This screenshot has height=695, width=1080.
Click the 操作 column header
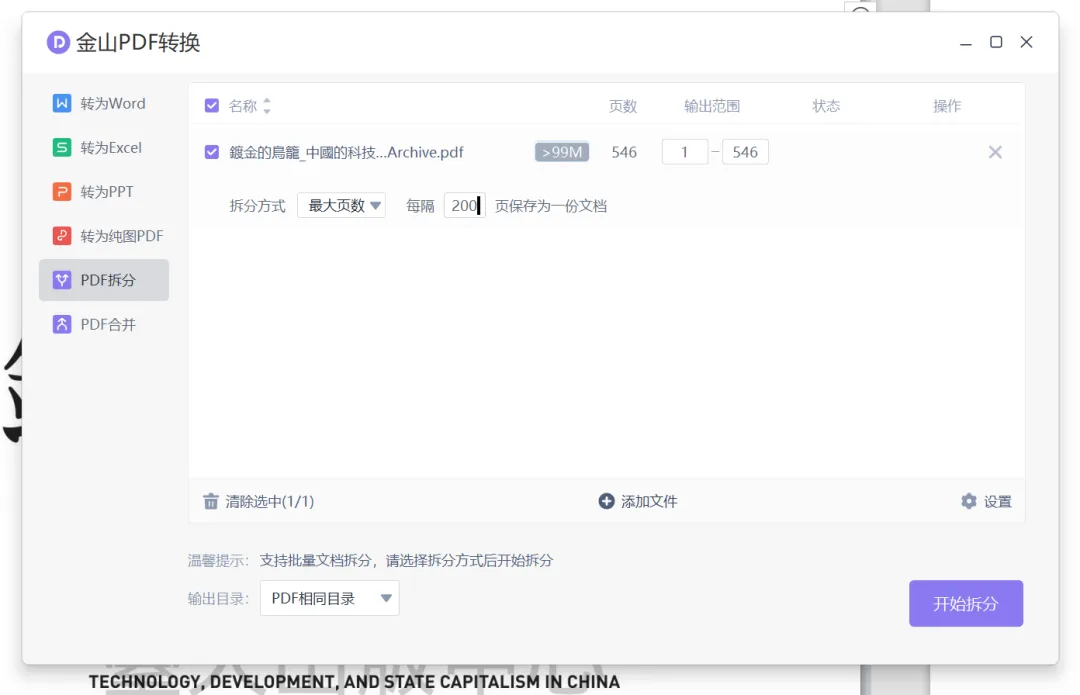pyautogui.click(x=947, y=106)
